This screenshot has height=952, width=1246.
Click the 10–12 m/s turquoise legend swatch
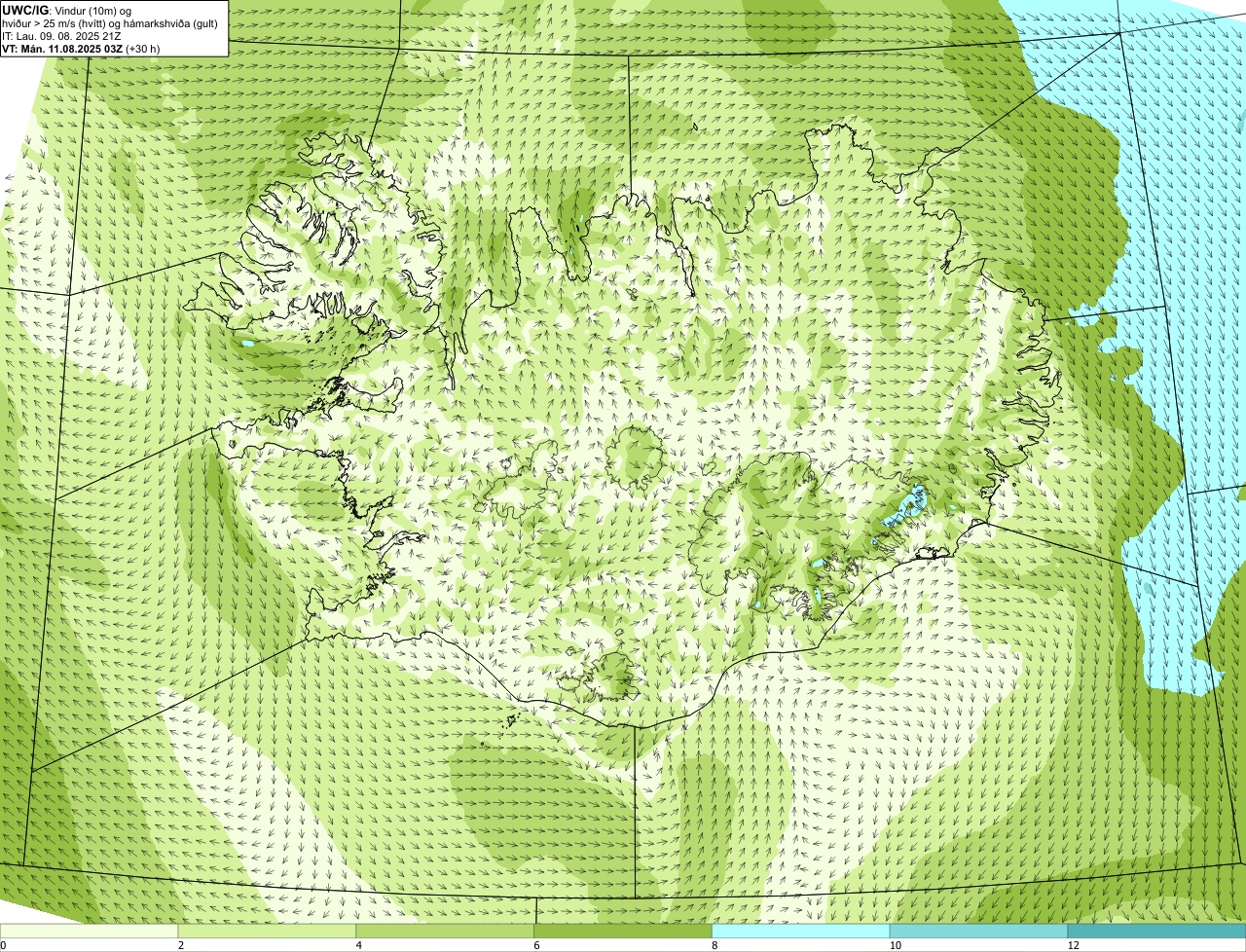[x=978, y=931]
